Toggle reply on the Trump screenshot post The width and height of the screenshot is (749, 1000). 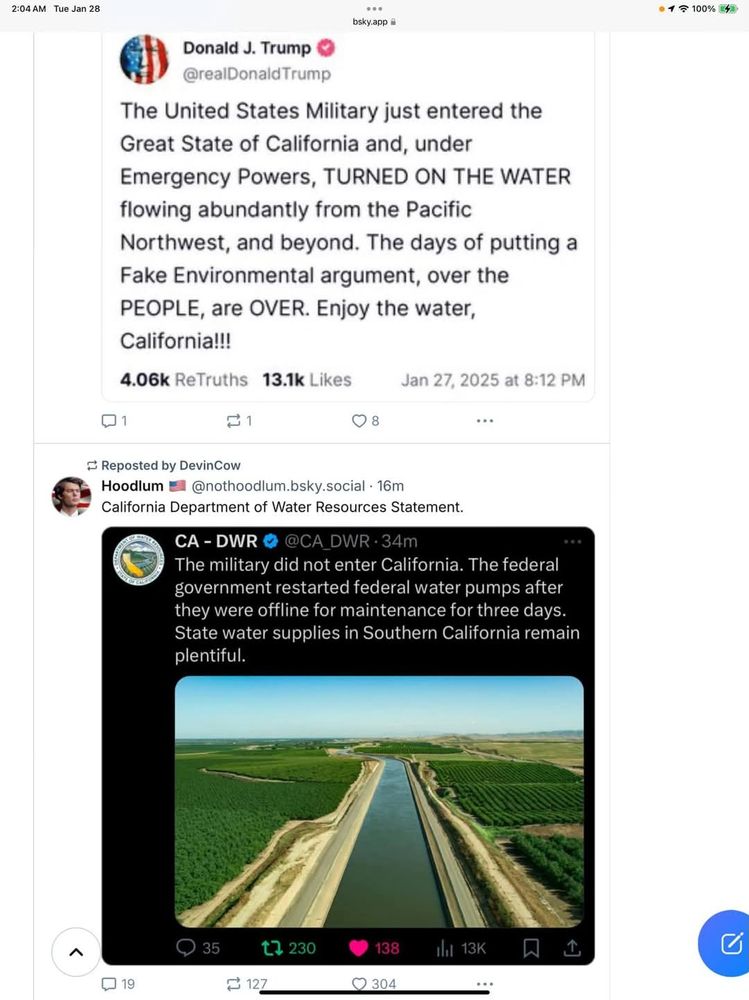point(111,420)
